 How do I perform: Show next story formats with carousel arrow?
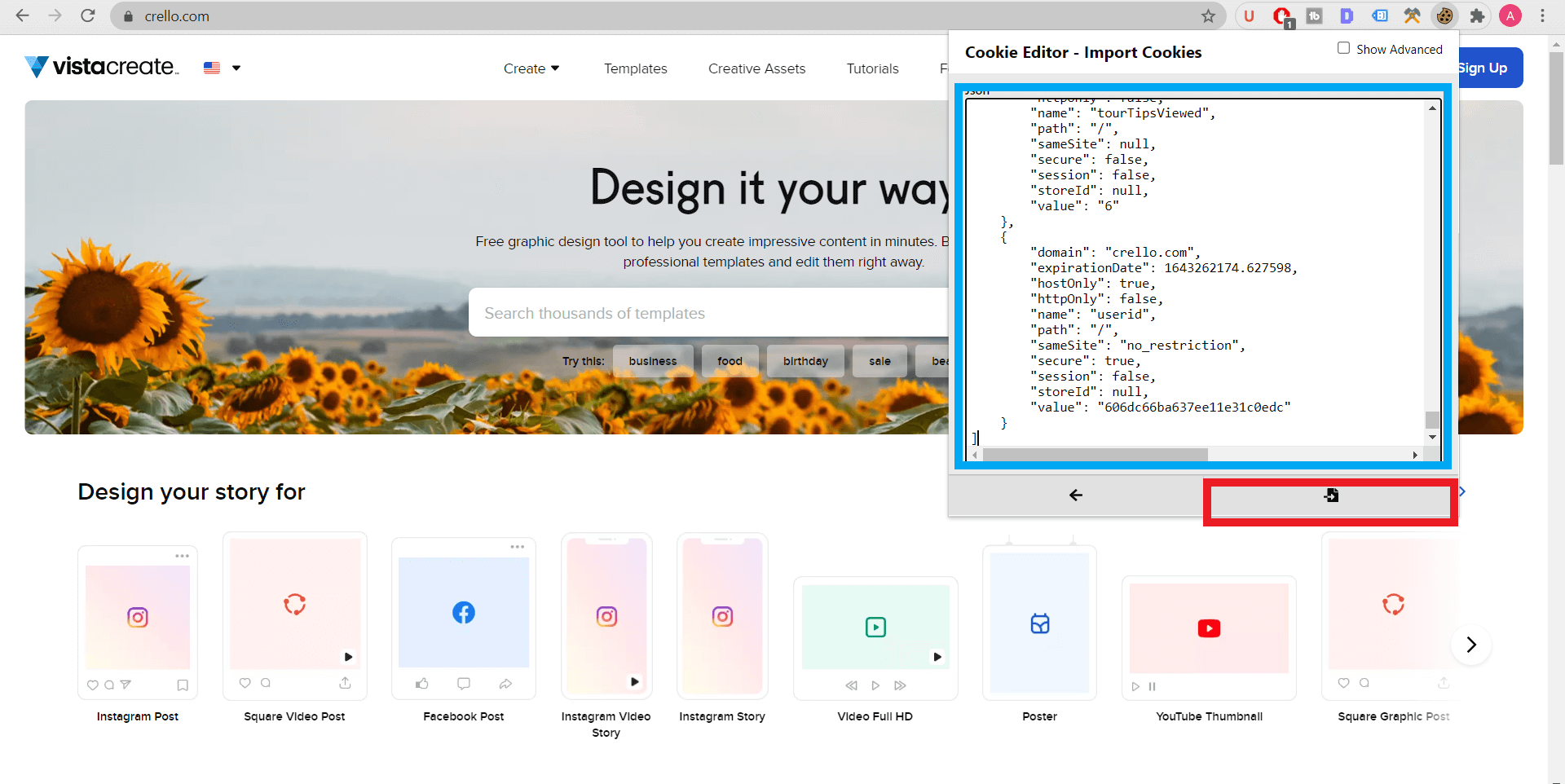click(x=1471, y=645)
